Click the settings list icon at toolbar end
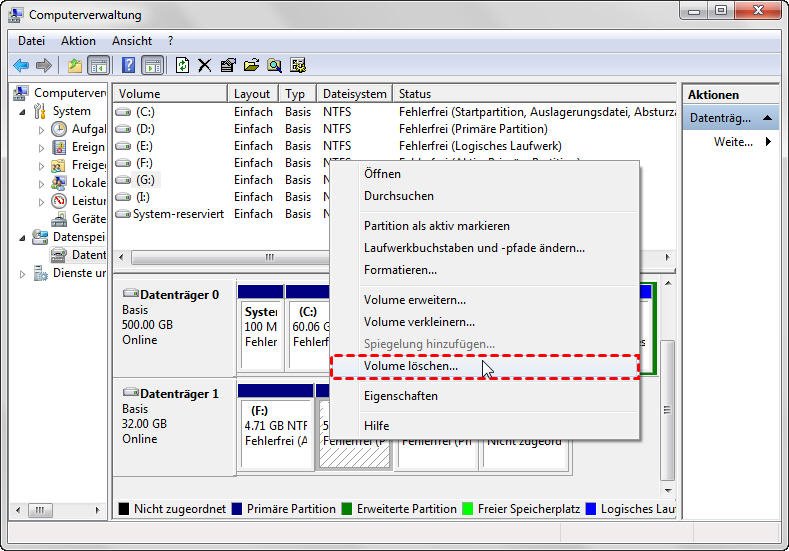 point(298,65)
